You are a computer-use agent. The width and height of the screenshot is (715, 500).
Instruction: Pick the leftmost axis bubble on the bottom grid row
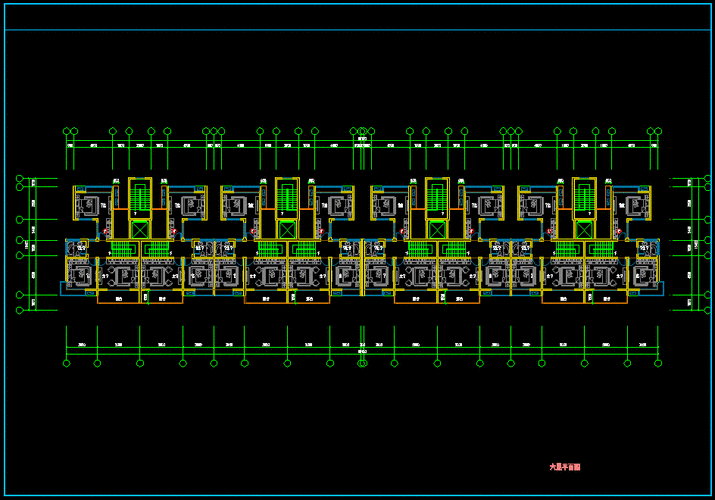67,363
